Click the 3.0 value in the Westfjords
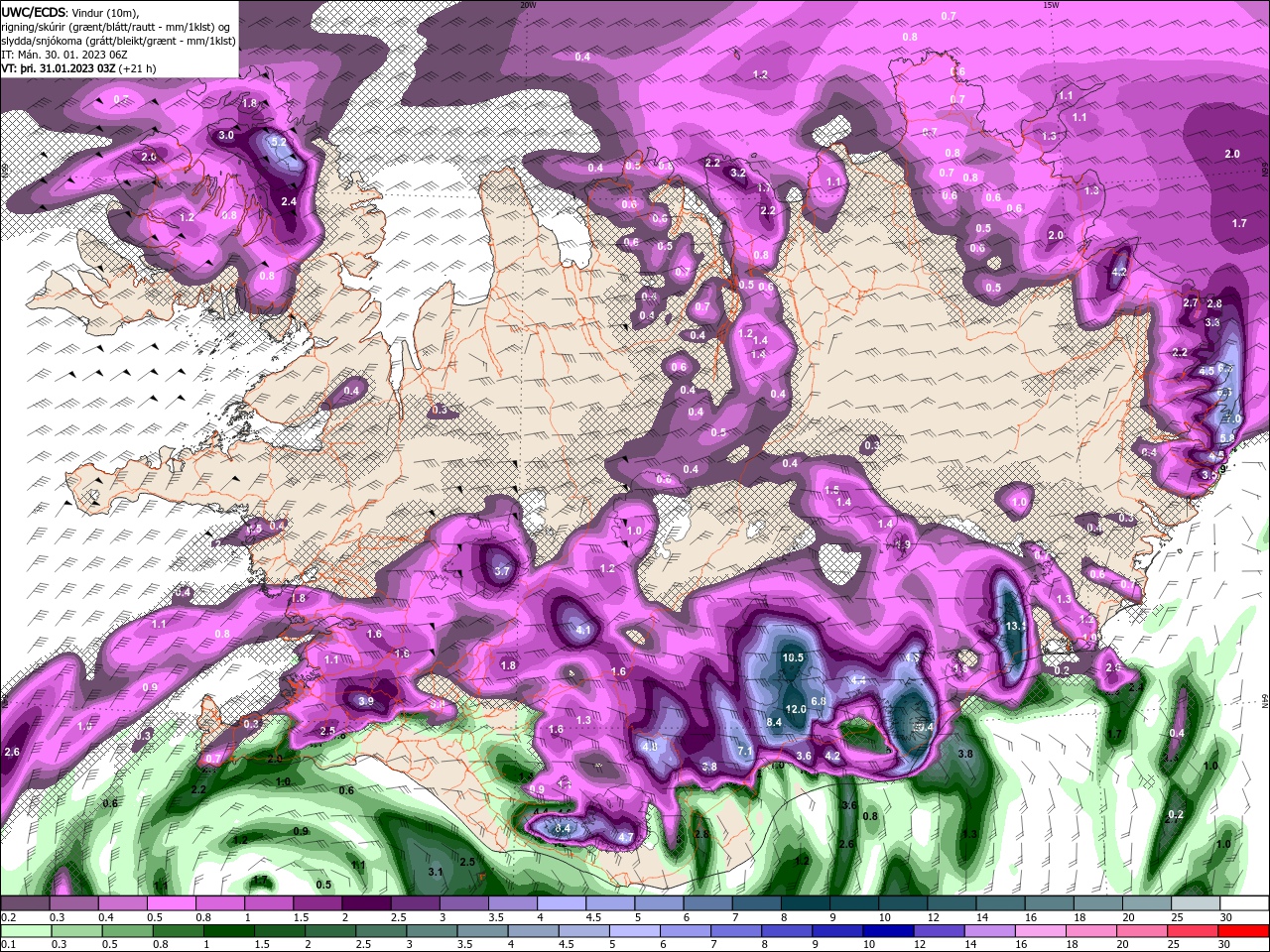Screen dimensions: 1270x952 226,135
